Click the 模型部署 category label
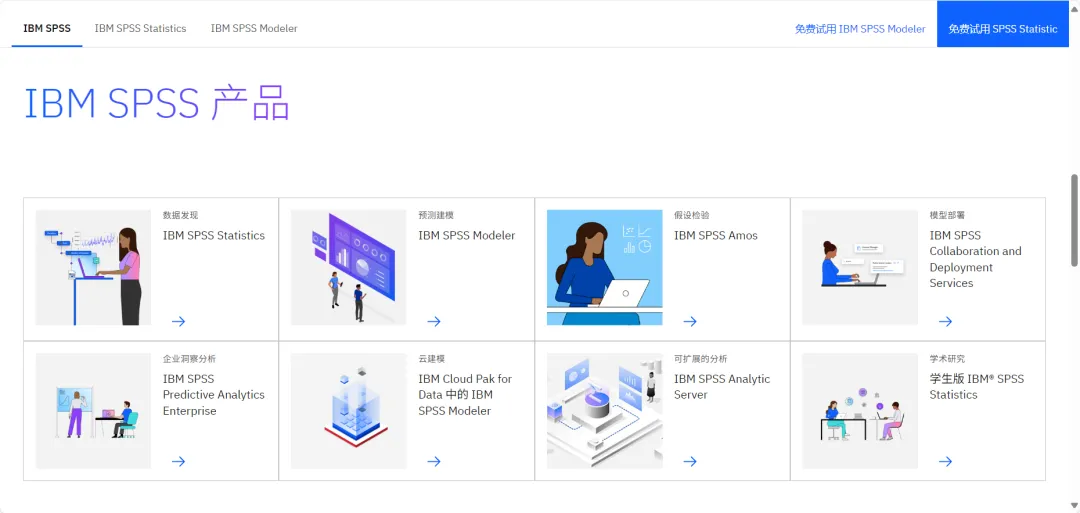1080x513 pixels. pos(947,216)
